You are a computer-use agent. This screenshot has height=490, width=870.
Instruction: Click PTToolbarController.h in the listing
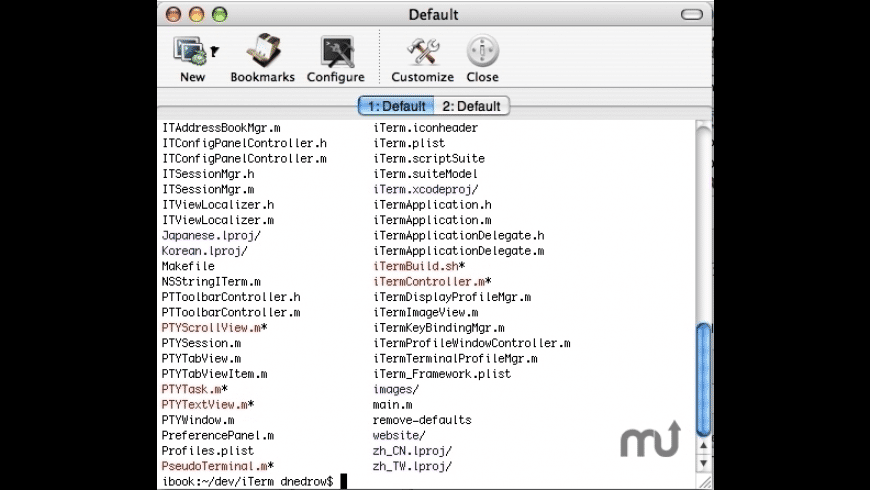[x=231, y=297]
